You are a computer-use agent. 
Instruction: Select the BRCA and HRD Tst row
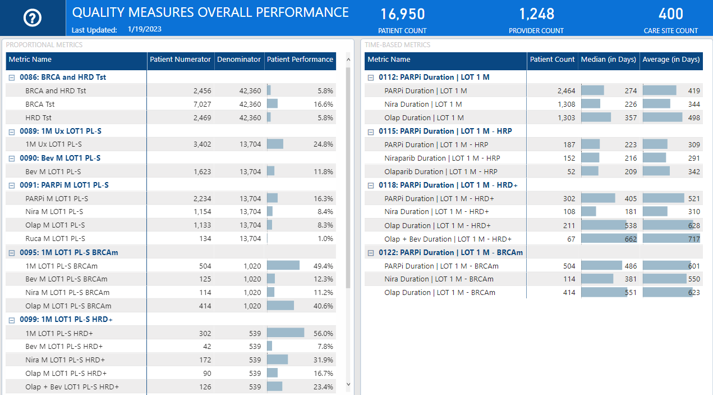(171, 91)
